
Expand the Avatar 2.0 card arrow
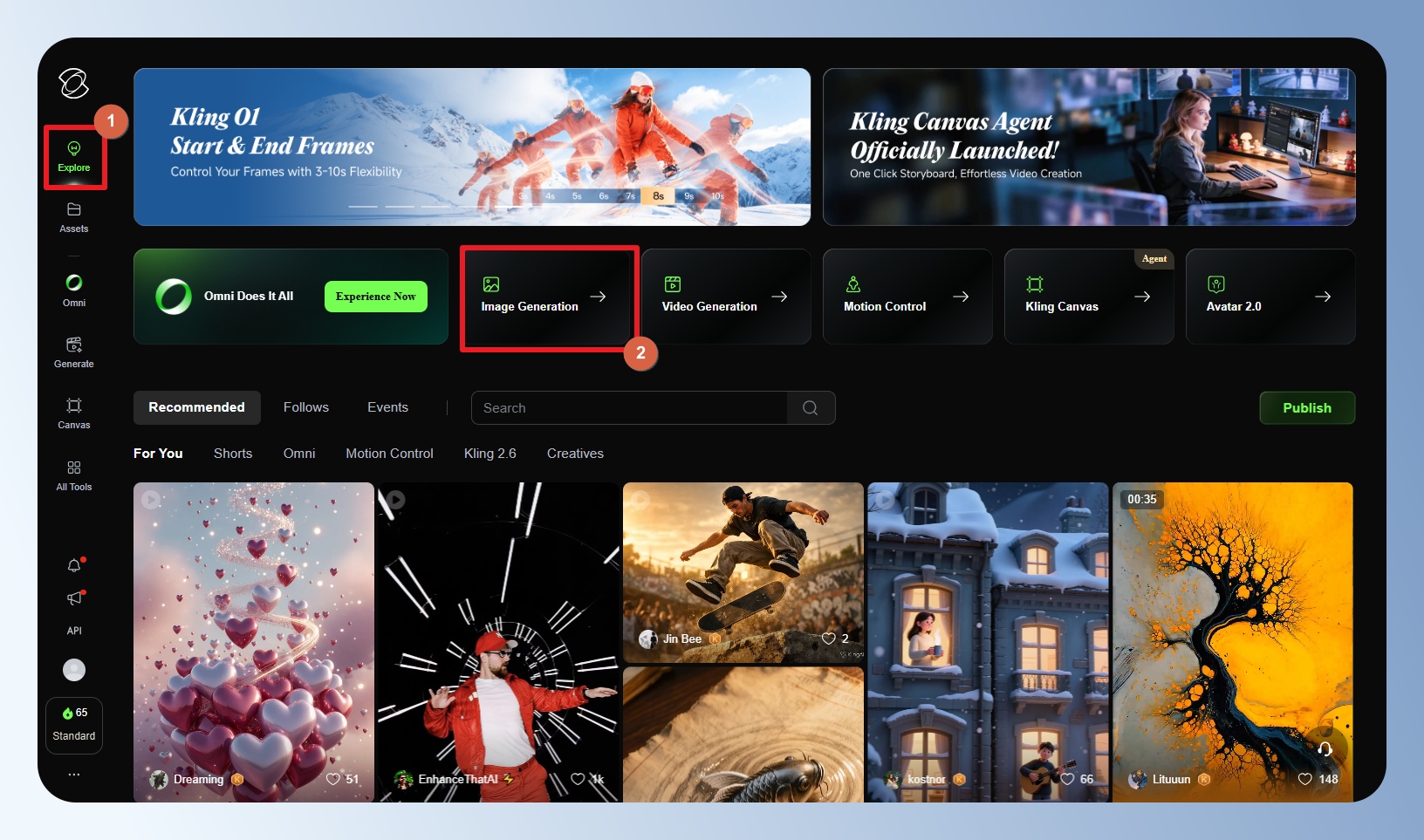[x=1323, y=297]
